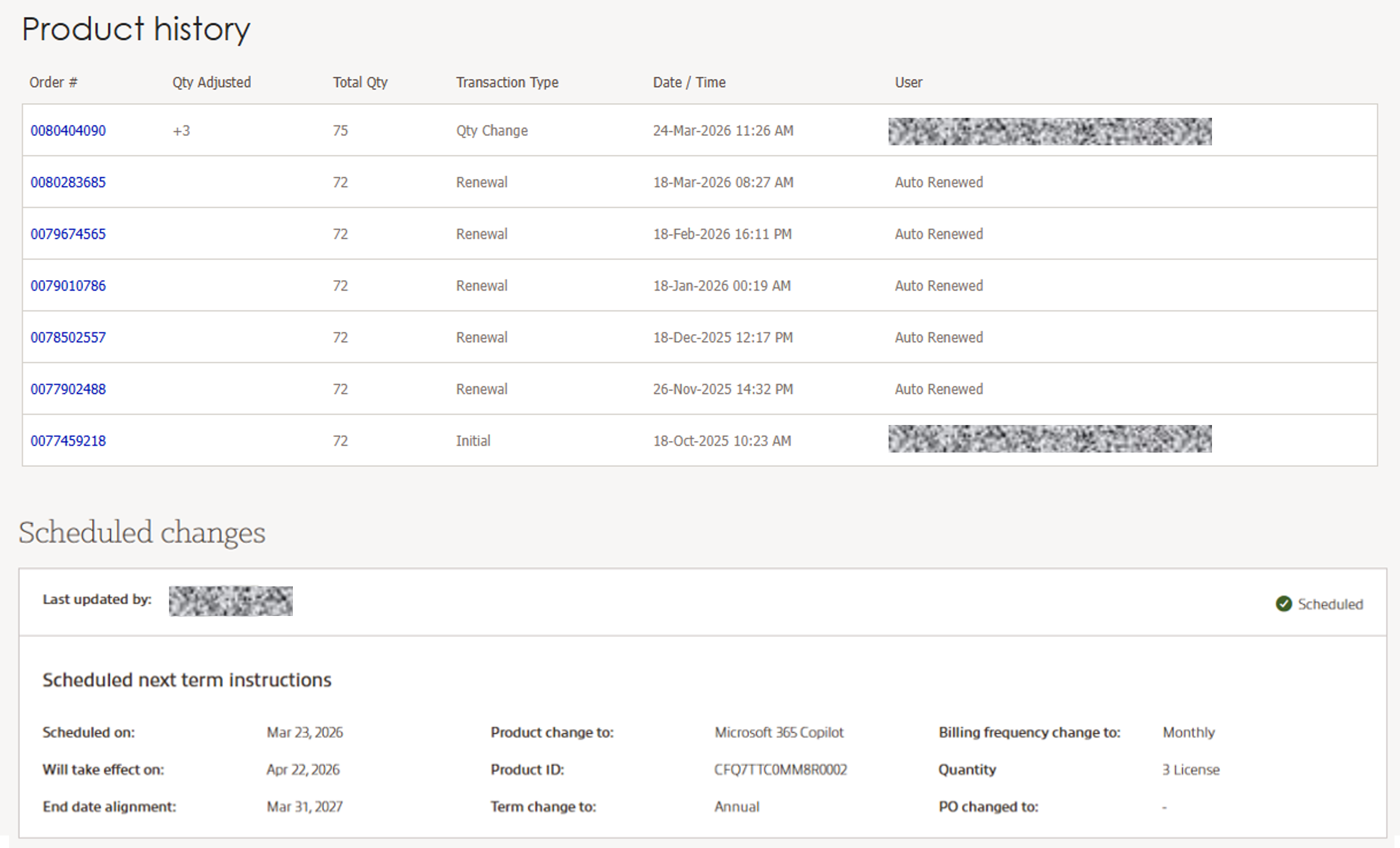The image size is (1400, 848).
Task: Open order link 0080283685
Action: pyautogui.click(x=68, y=182)
